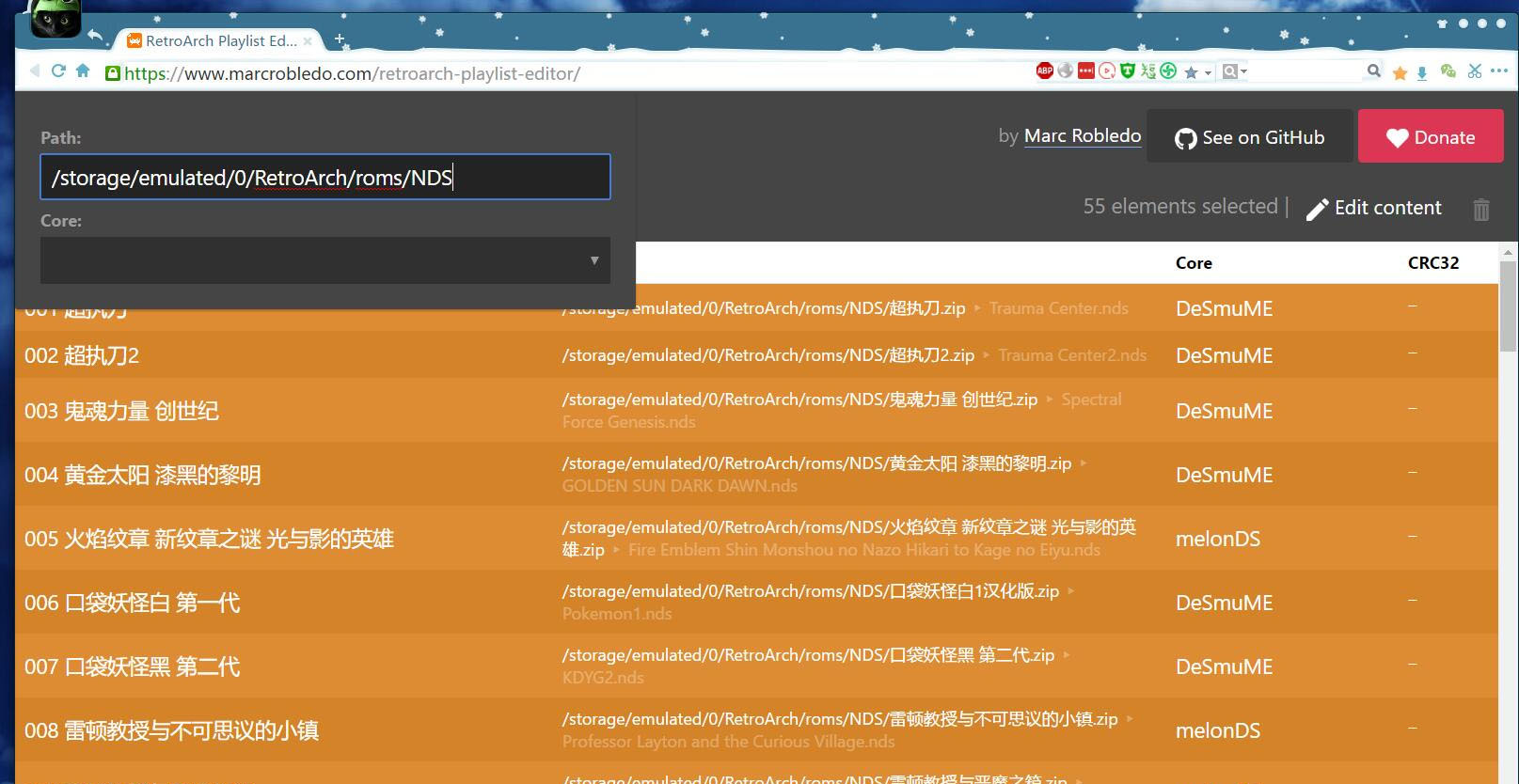Click the See on GitHub button

click(1249, 137)
